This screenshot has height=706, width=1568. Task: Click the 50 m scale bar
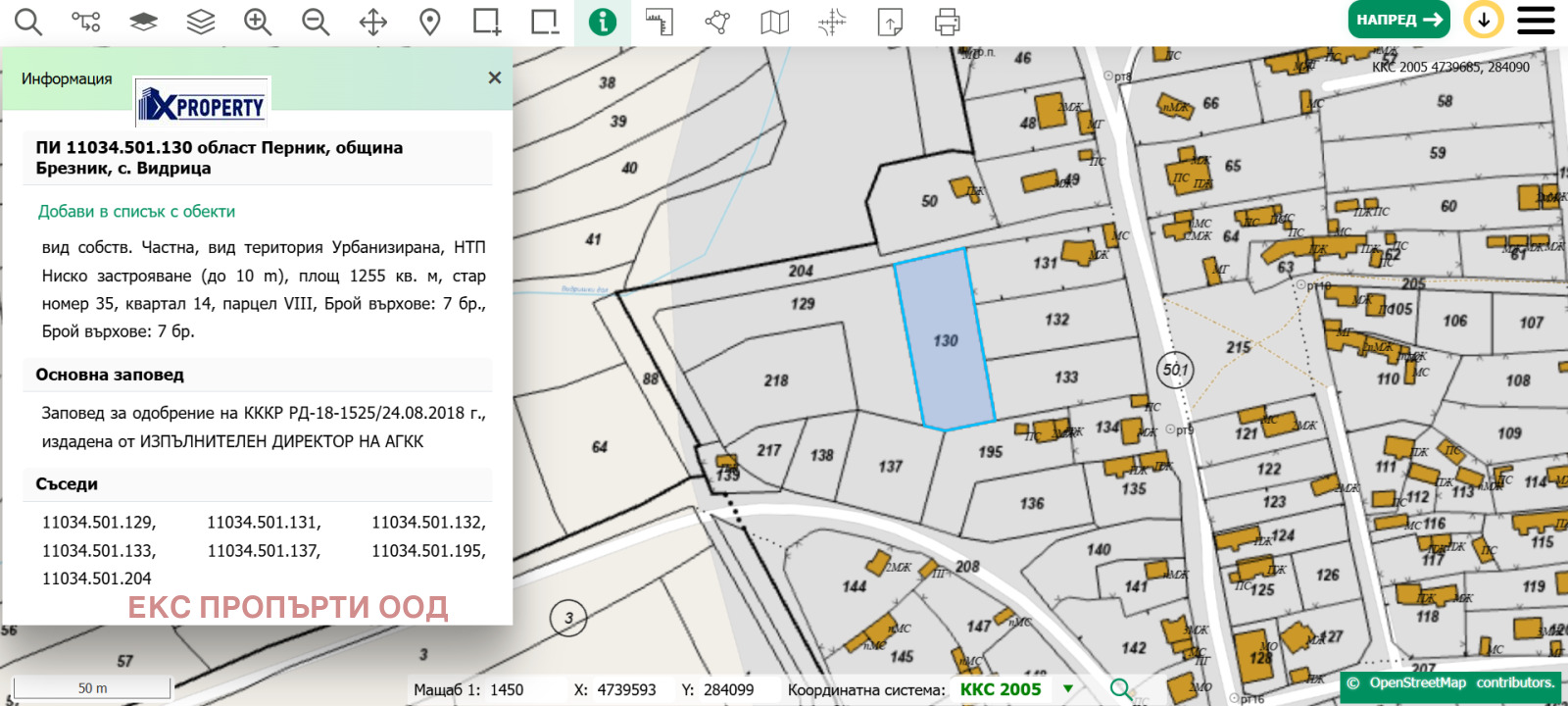coord(92,687)
